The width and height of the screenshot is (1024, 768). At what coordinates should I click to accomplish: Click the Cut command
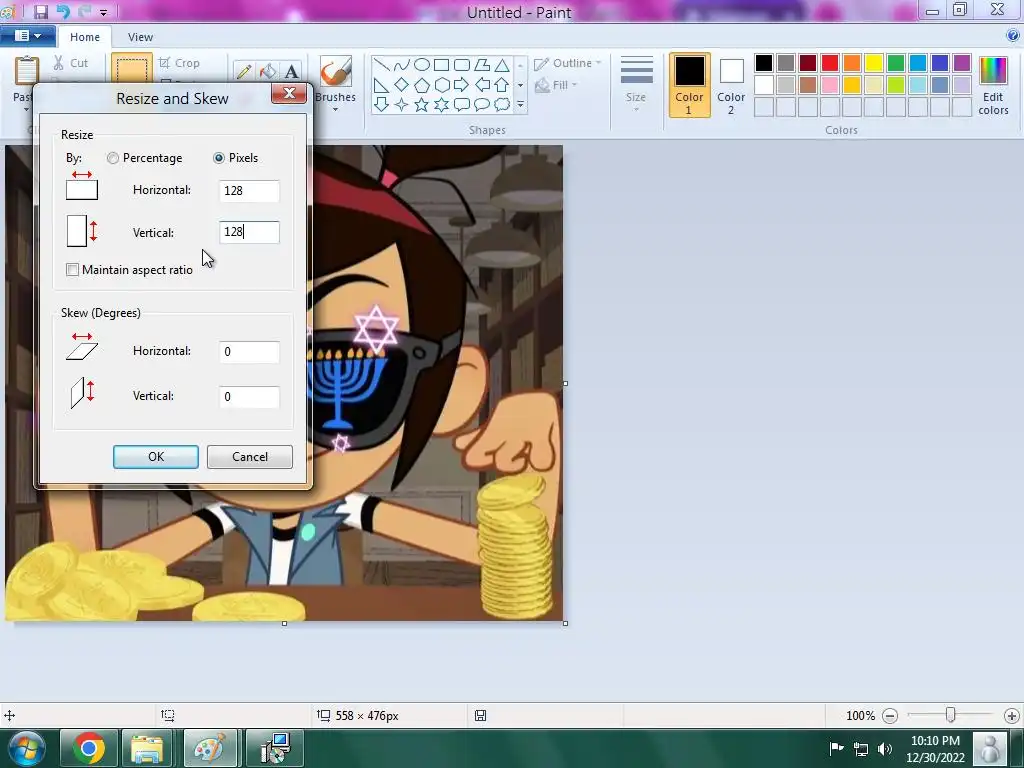[71, 63]
